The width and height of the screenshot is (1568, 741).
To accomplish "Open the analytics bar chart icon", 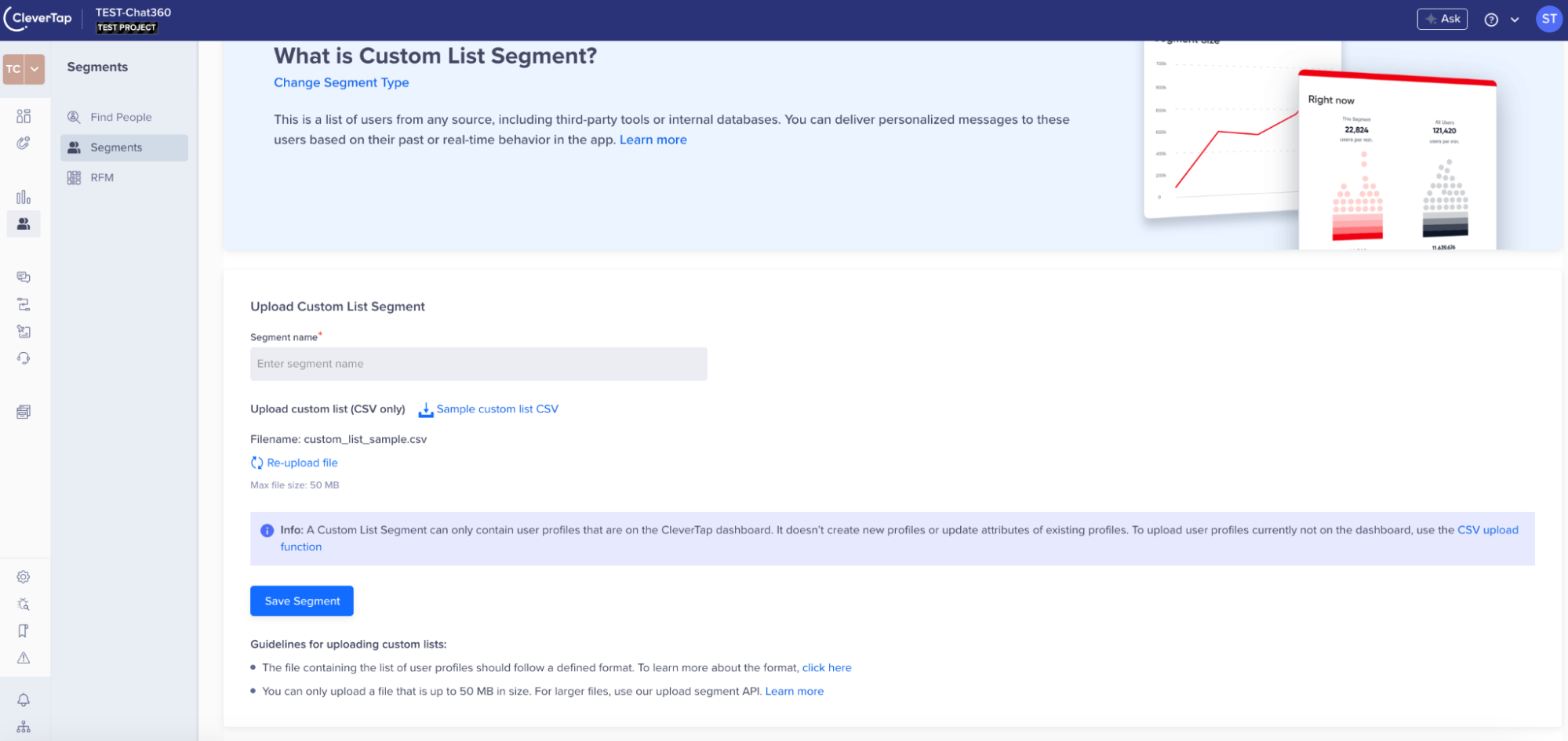I will [24, 197].
